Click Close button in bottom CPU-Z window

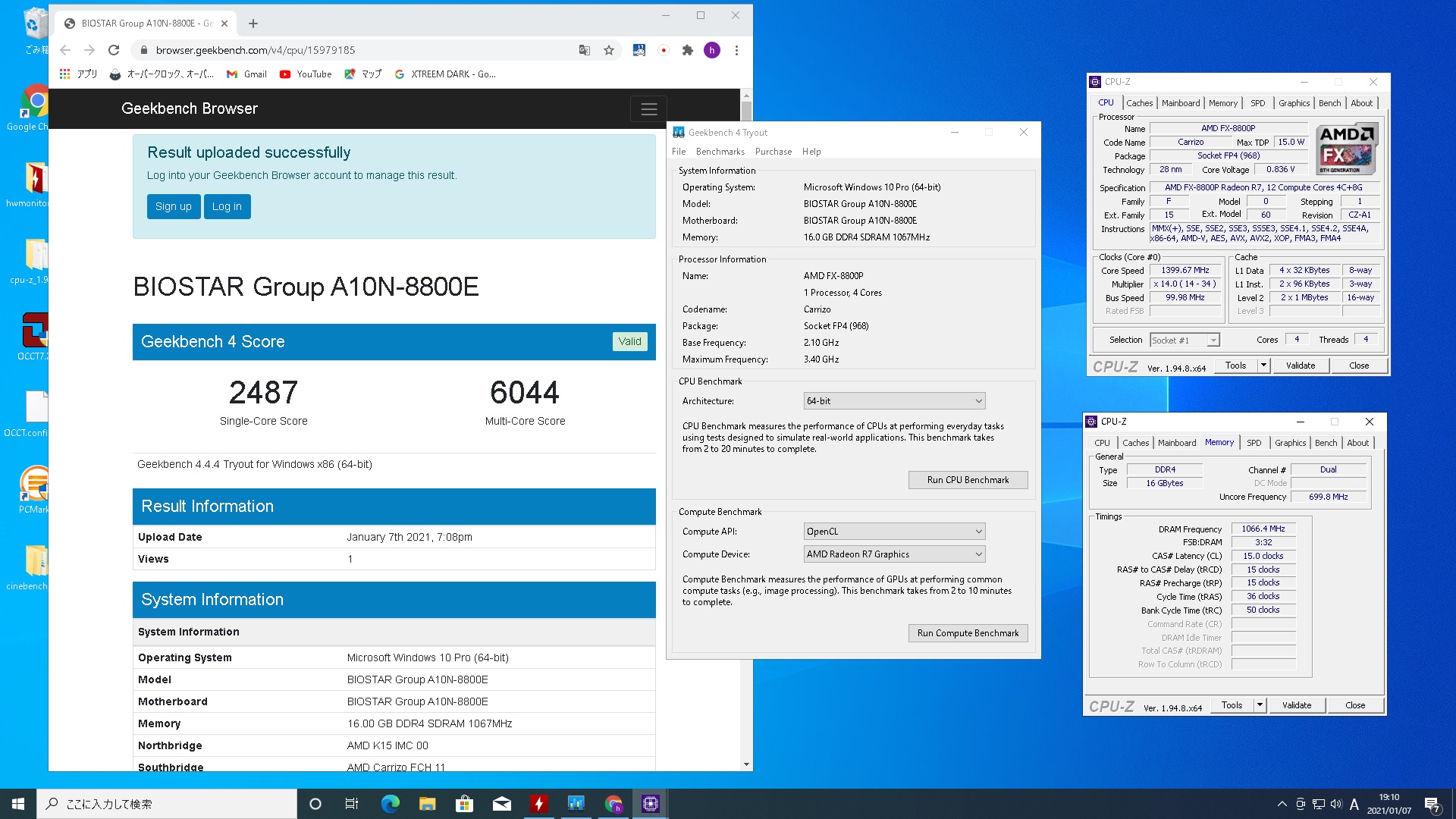coord(1355,705)
